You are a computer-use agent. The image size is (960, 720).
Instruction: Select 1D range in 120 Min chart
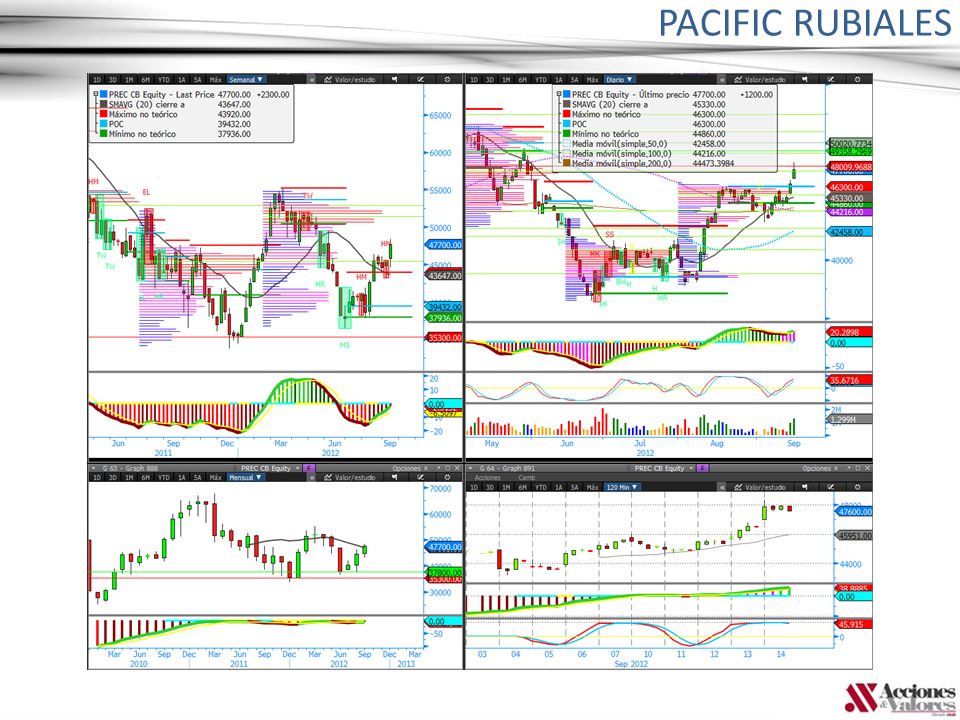(474, 487)
